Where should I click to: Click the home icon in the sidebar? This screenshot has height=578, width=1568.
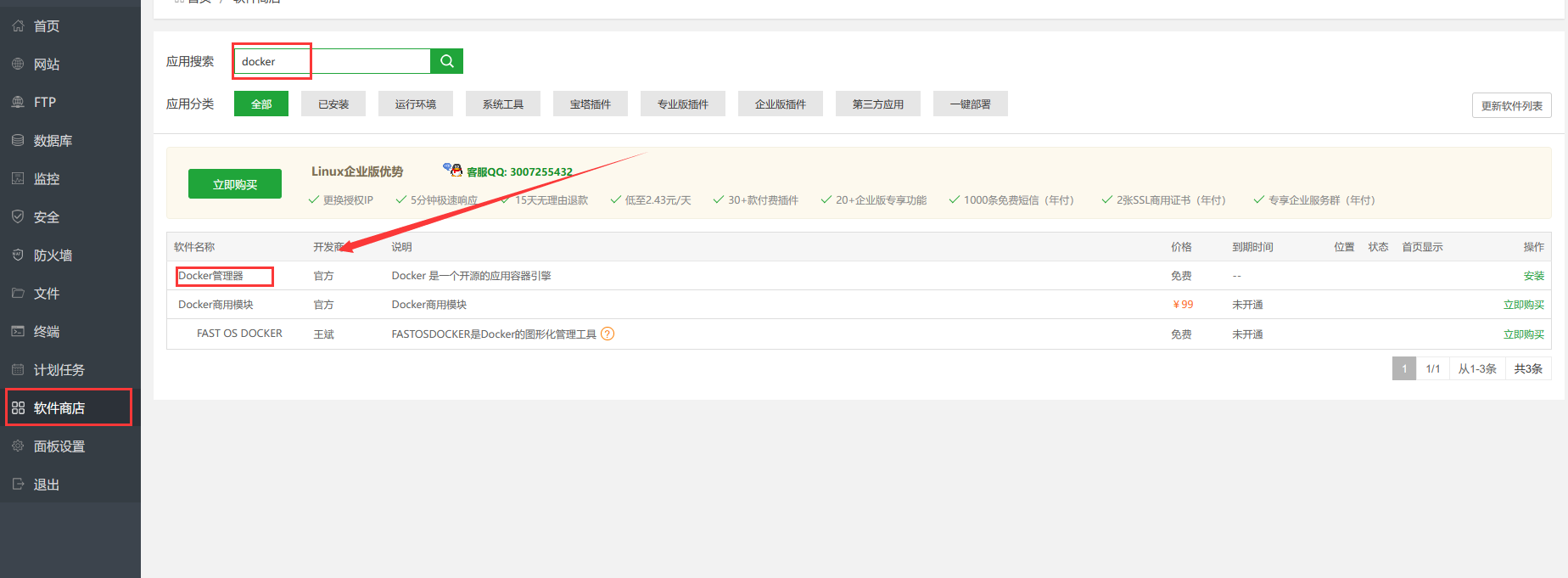pyautogui.click(x=18, y=25)
